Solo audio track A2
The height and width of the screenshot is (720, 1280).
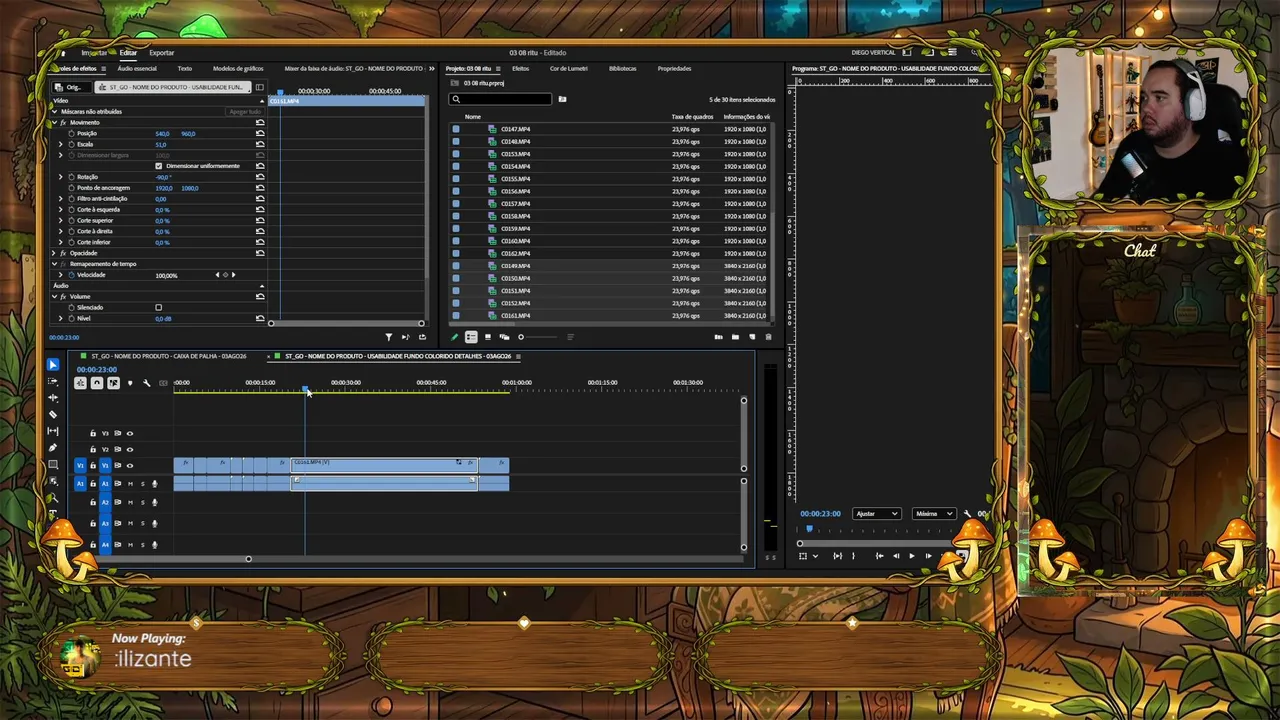[x=142, y=502]
